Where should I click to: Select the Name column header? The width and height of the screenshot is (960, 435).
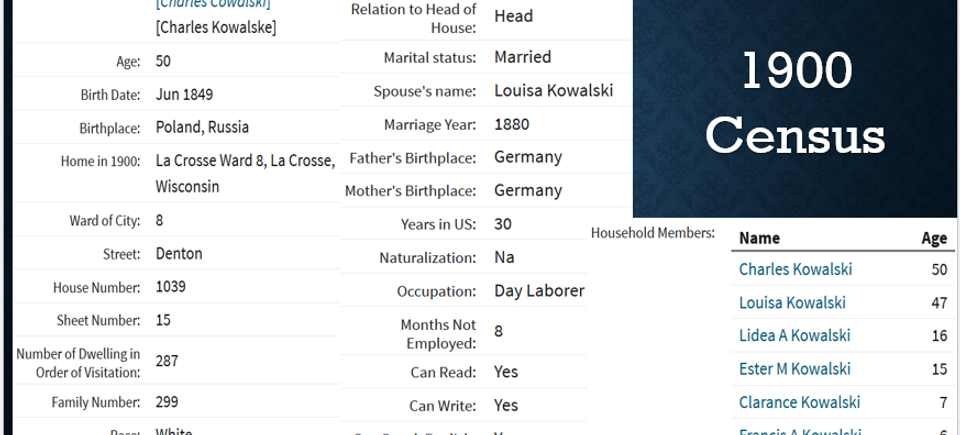pos(759,238)
